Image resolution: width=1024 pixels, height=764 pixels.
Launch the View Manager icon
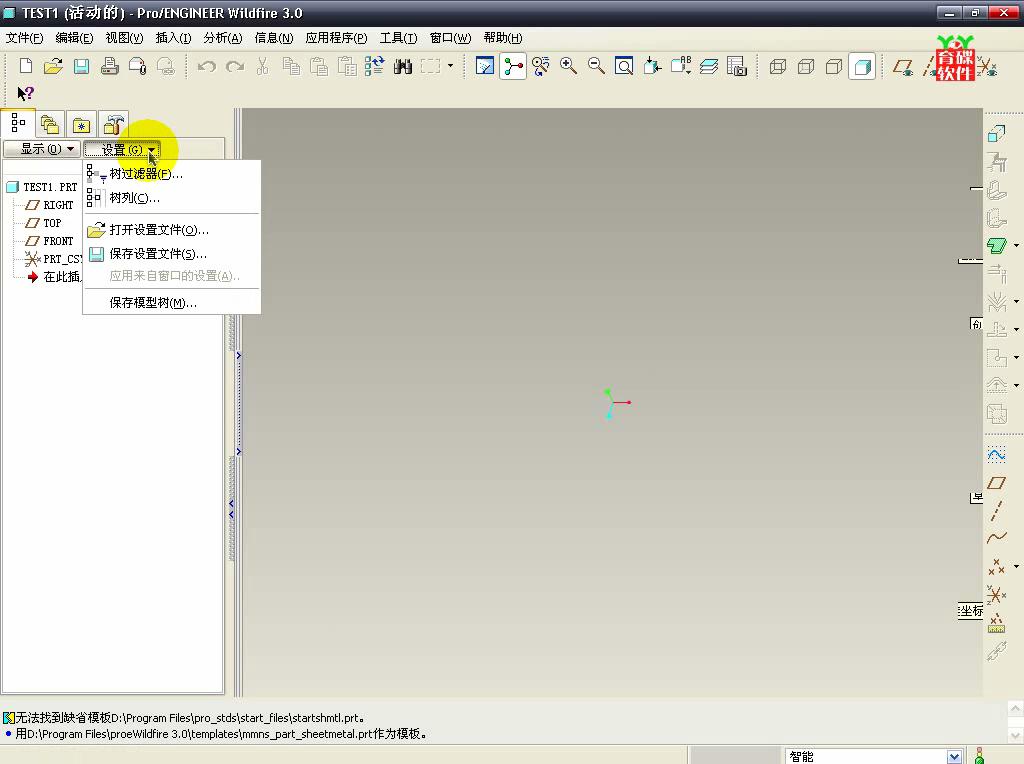click(737, 66)
